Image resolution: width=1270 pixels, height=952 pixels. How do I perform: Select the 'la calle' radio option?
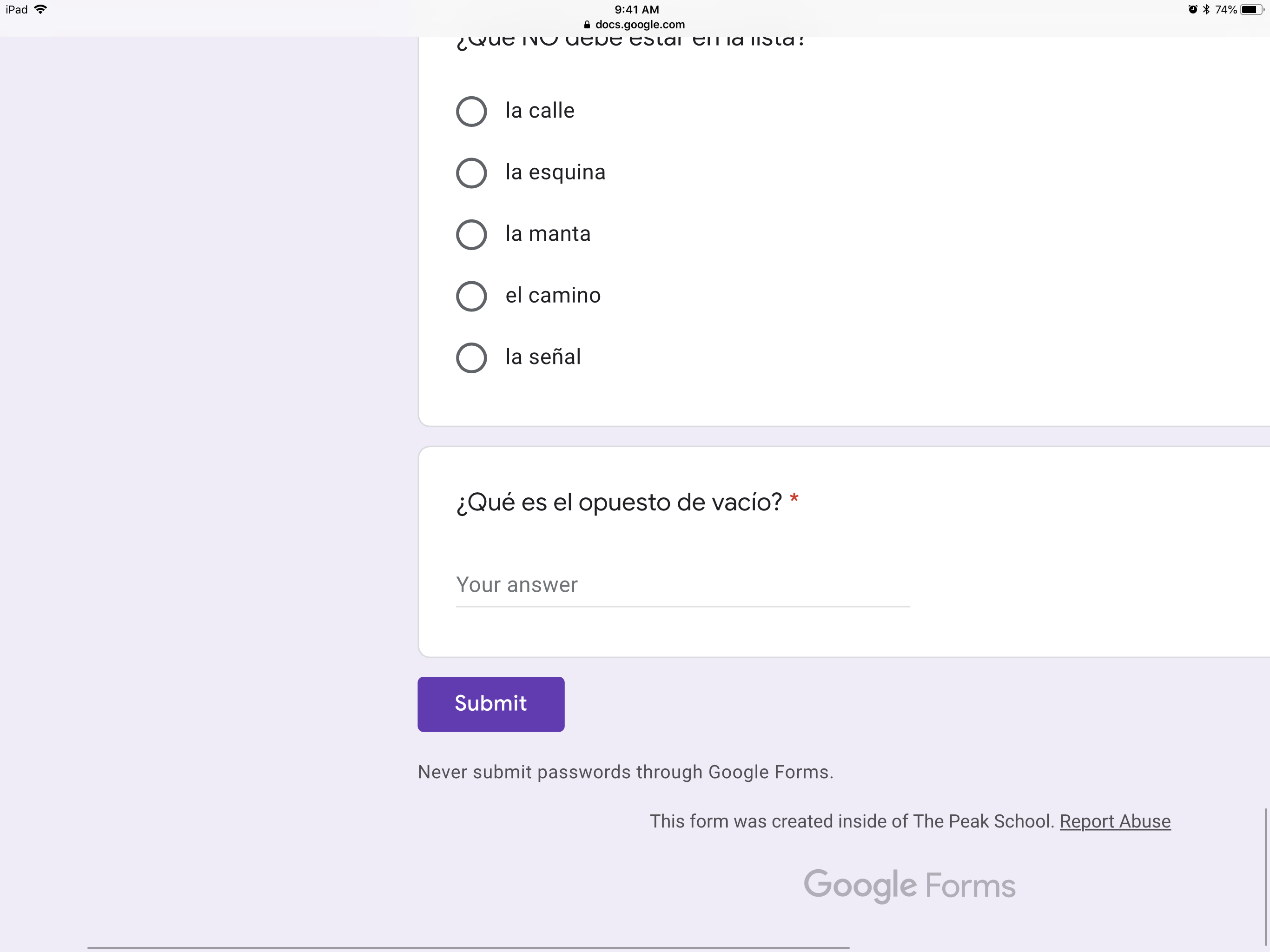pyautogui.click(x=471, y=112)
